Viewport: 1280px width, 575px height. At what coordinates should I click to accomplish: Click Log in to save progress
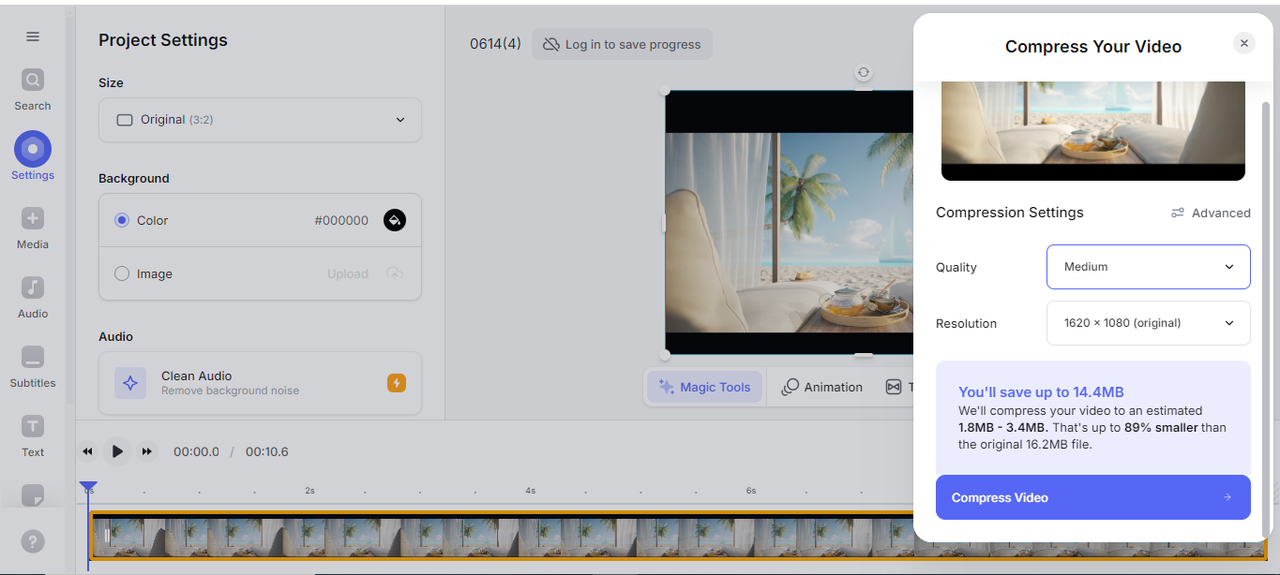pos(622,44)
